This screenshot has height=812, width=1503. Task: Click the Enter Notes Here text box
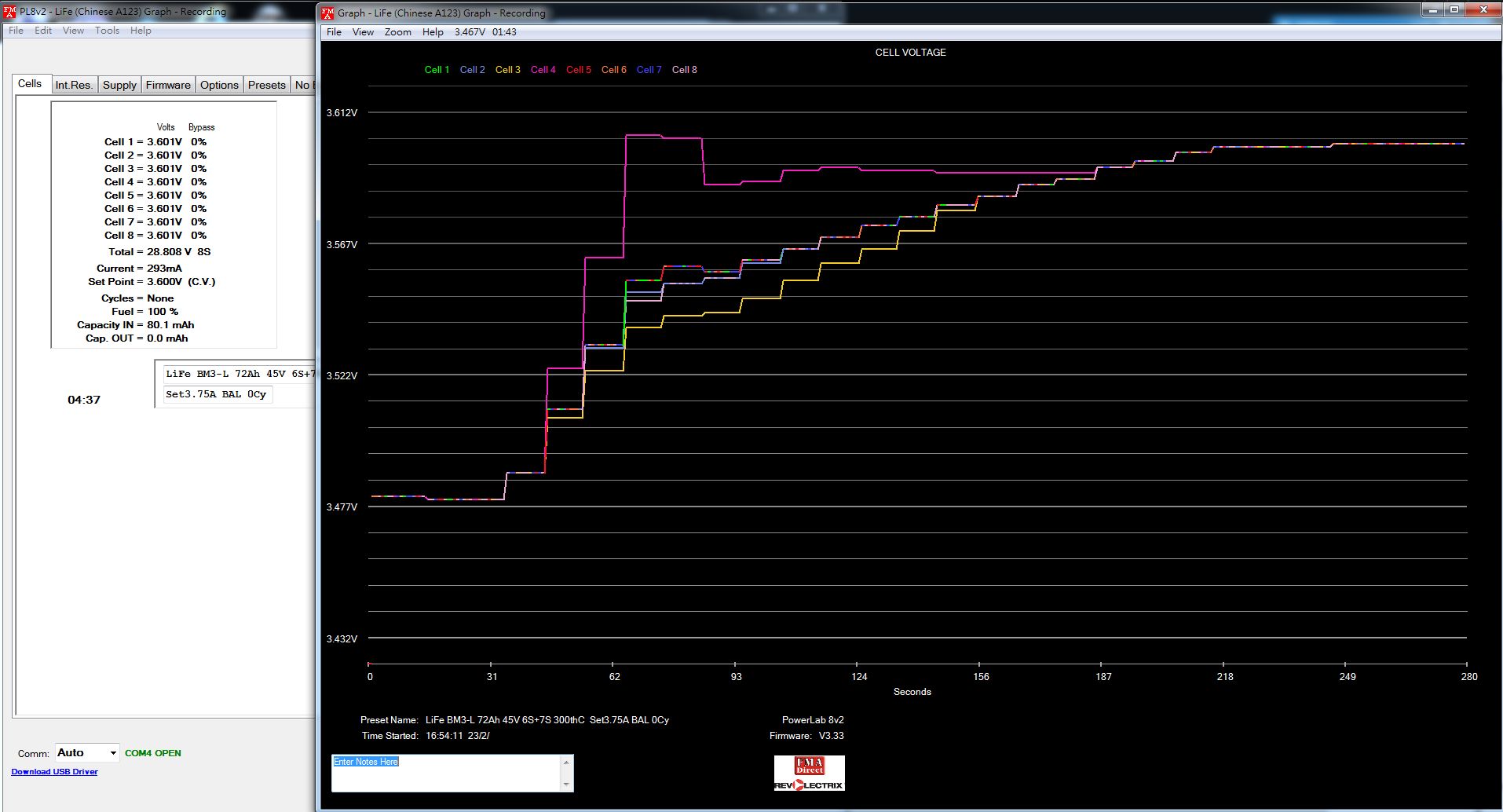[x=445, y=774]
